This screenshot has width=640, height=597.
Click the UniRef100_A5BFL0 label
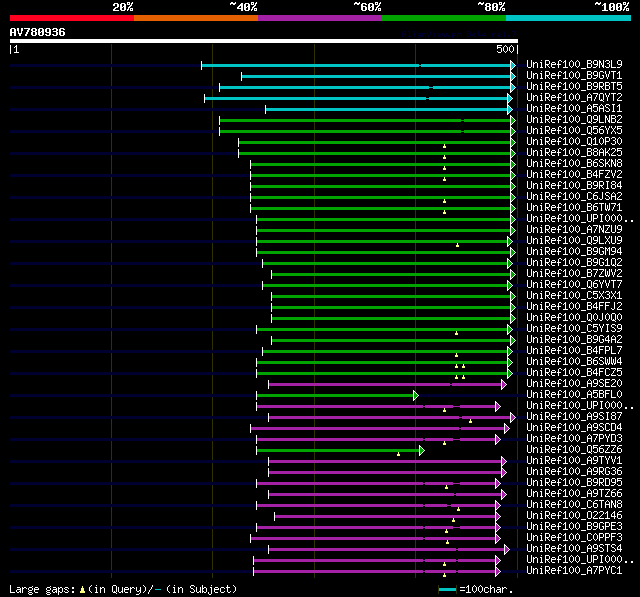(x=574, y=395)
